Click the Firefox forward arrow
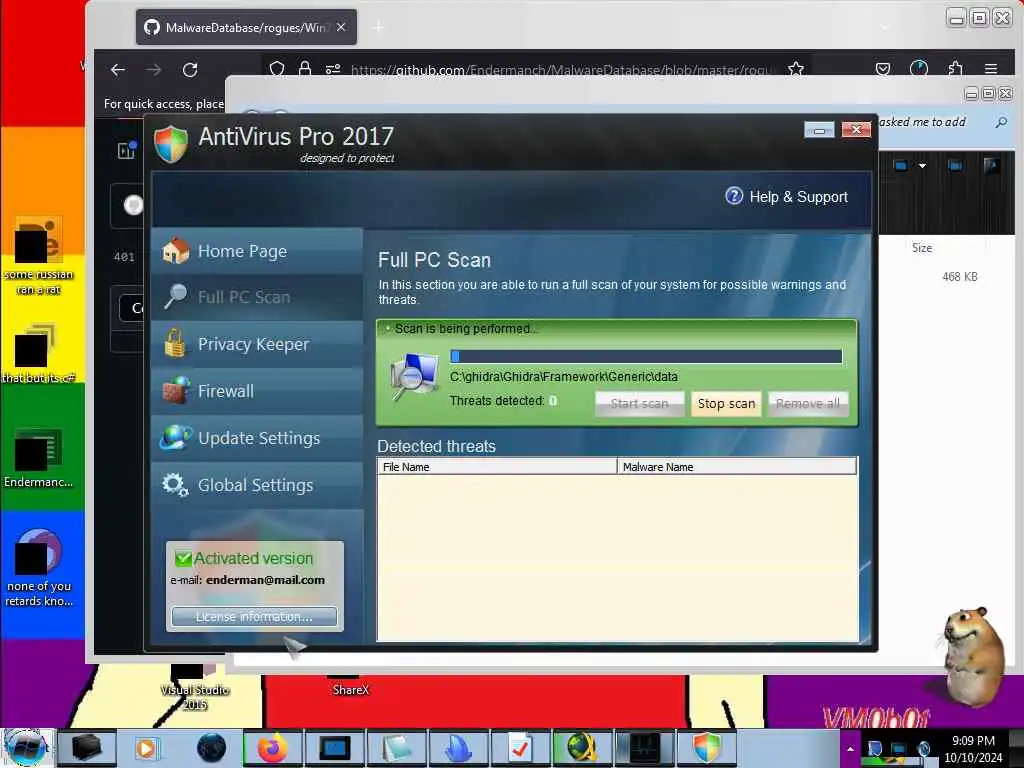The width and height of the screenshot is (1024, 768). (153, 70)
